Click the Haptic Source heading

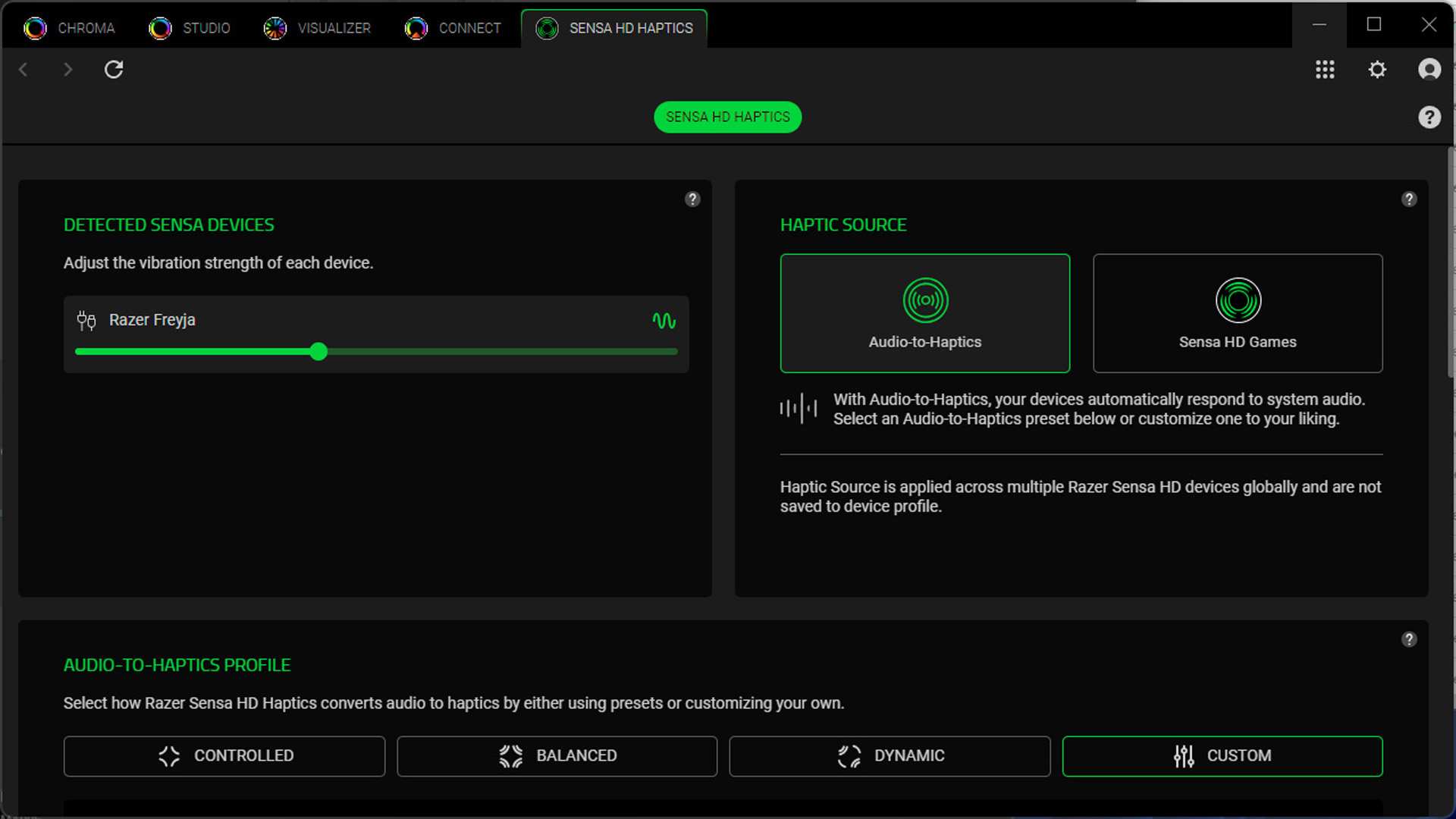point(843,225)
